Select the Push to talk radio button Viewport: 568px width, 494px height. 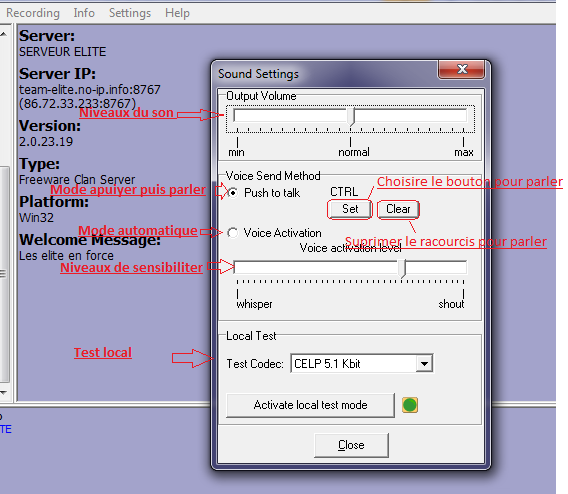233,193
